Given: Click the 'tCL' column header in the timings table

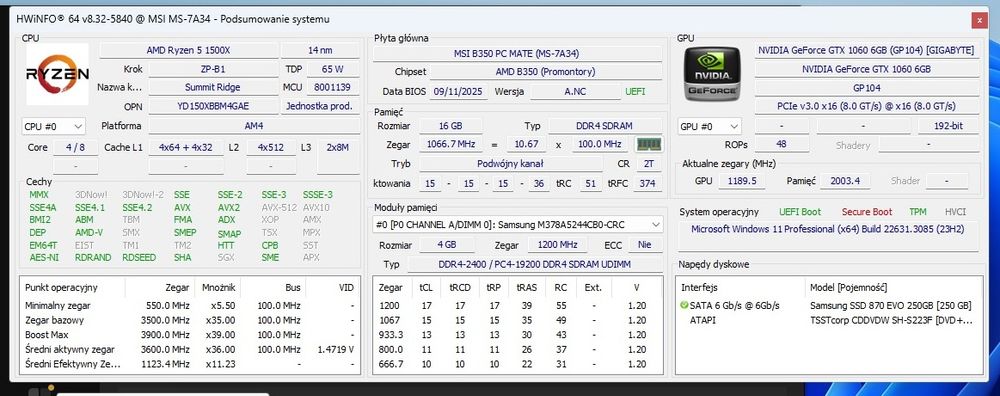Looking at the screenshot, I should click(427, 288).
